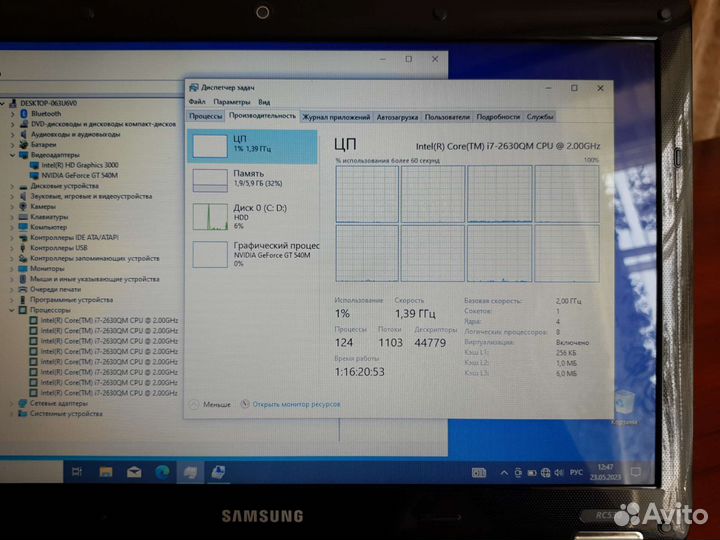Click the Батареи category icon

click(24, 145)
